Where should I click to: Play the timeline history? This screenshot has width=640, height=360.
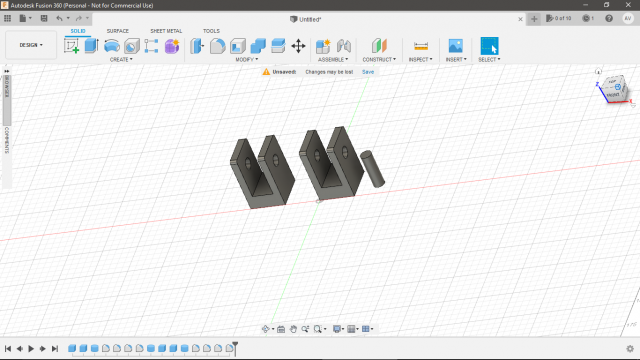[x=31, y=349]
